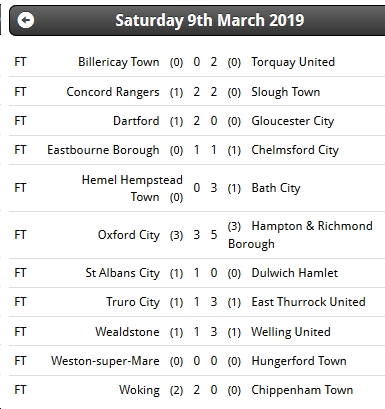Viewport: 385px width, 409px height.
Task: Click the back arrow icon in date header
Action: (x=26, y=20)
